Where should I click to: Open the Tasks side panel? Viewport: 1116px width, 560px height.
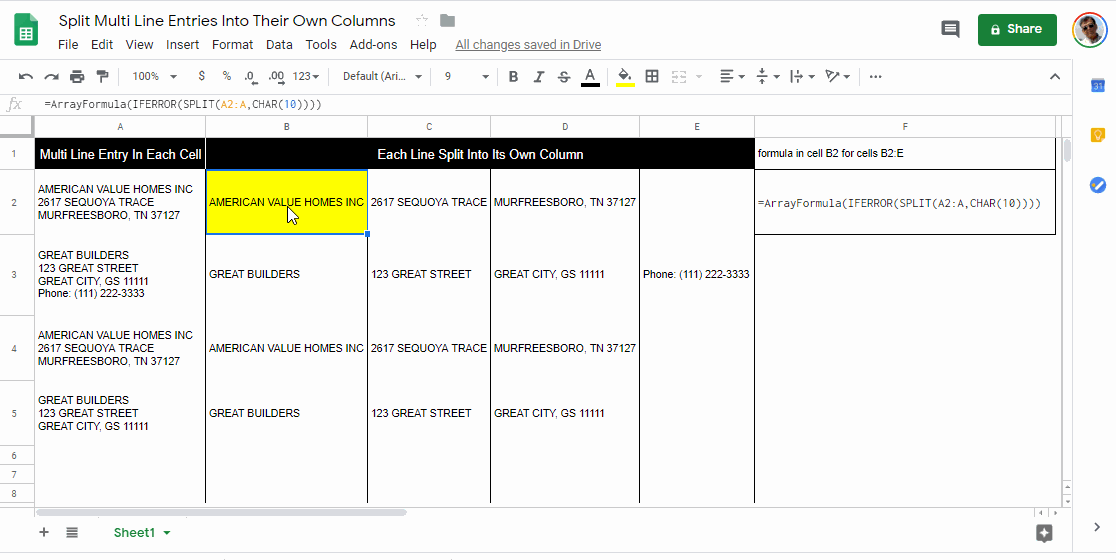point(1097,185)
